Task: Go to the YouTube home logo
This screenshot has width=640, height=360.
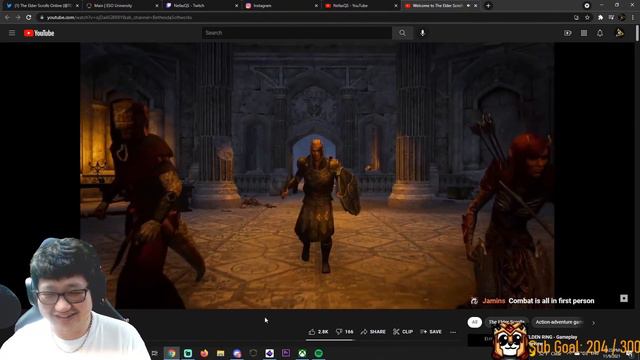Action: pos(39,33)
